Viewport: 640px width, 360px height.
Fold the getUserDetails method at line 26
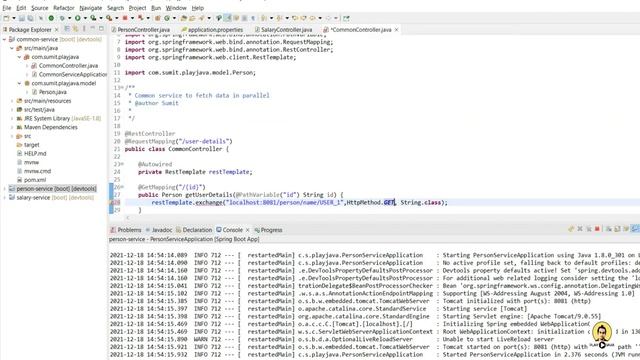click(122, 187)
